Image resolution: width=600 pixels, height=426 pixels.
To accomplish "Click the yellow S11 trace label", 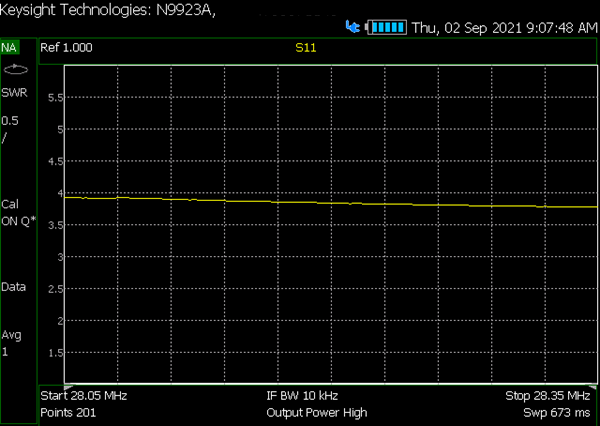I will coord(306,48).
